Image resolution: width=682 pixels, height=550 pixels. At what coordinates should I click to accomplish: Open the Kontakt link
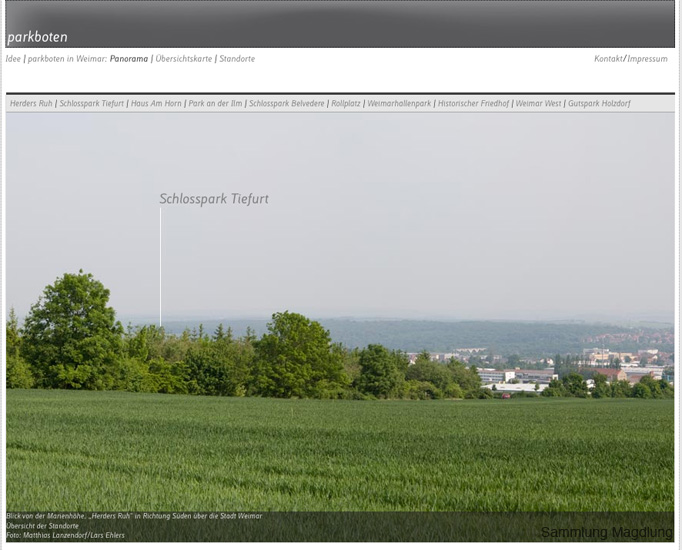point(608,59)
